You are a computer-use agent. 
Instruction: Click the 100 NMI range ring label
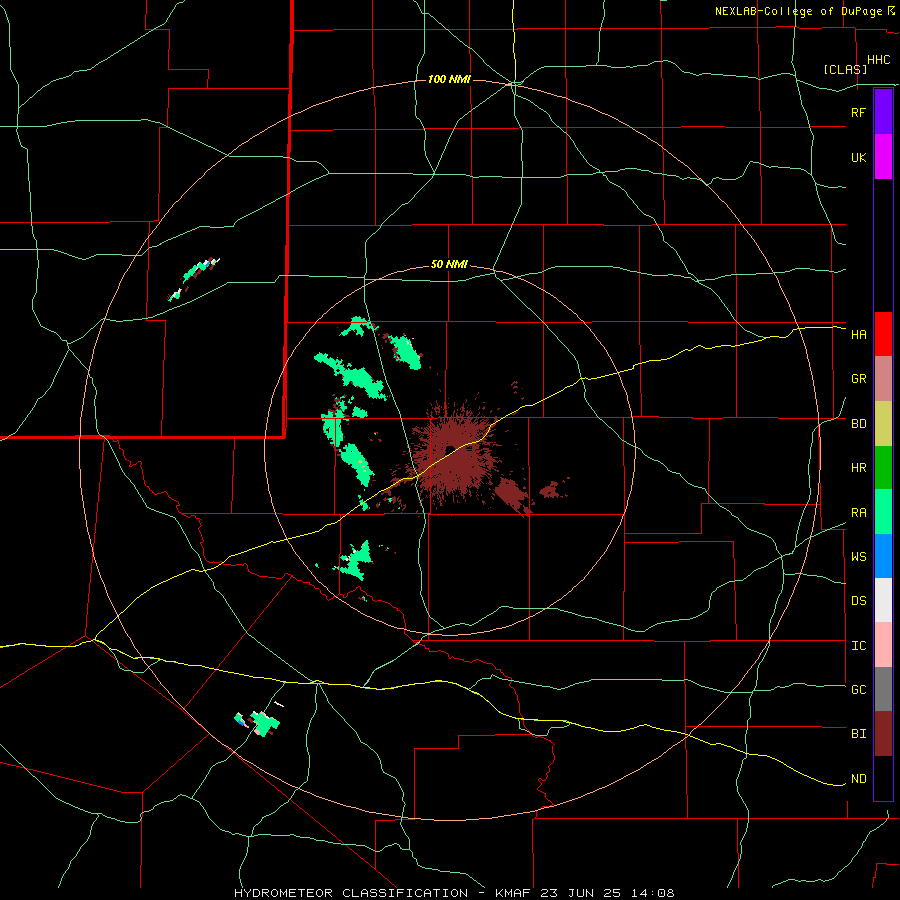click(449, 79)
